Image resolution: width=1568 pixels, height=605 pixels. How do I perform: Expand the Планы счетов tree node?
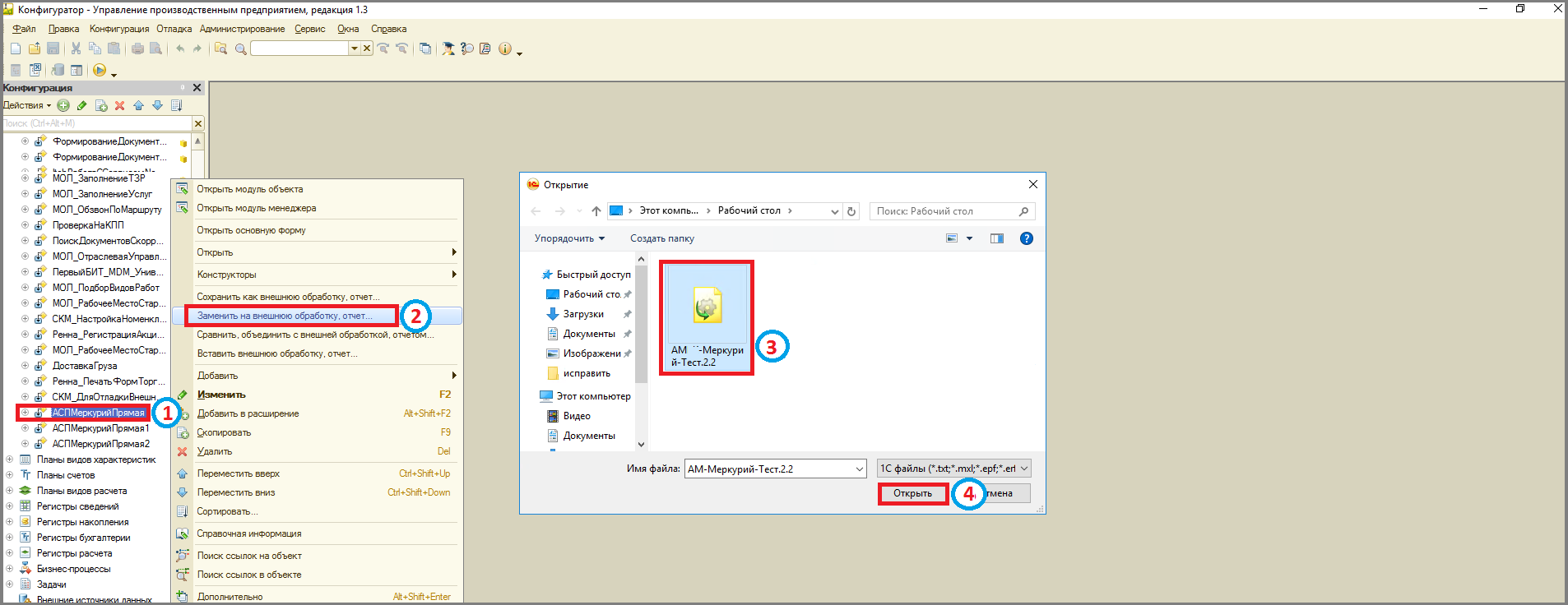[x=10, y=475]
